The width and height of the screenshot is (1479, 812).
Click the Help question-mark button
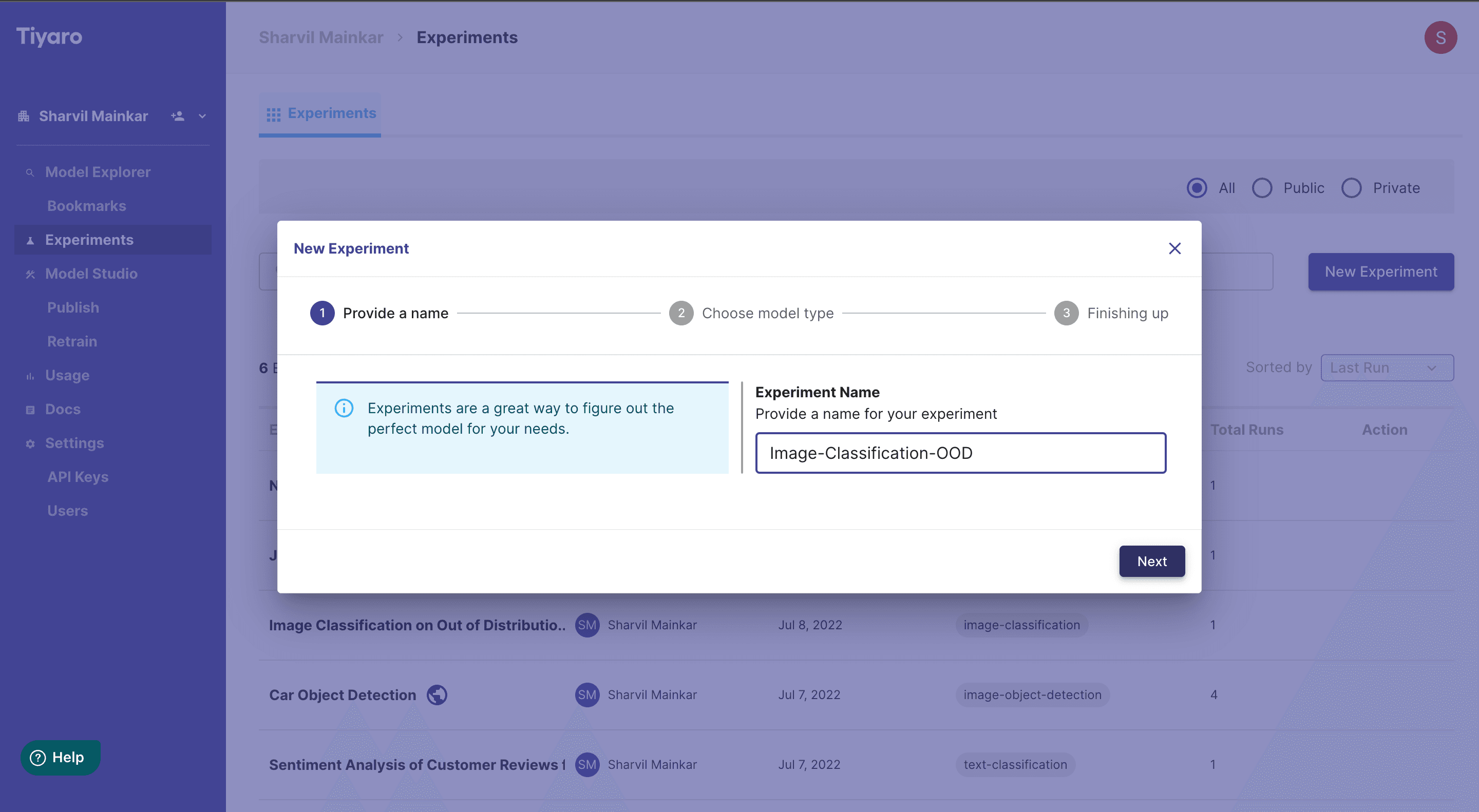[60, 758]
